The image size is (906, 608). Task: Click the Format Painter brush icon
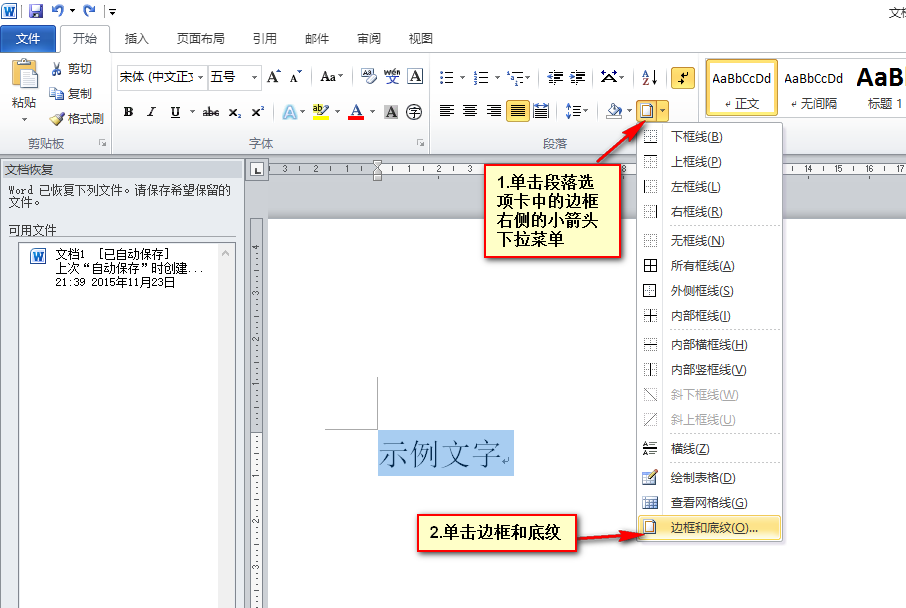tap(57, 118)
